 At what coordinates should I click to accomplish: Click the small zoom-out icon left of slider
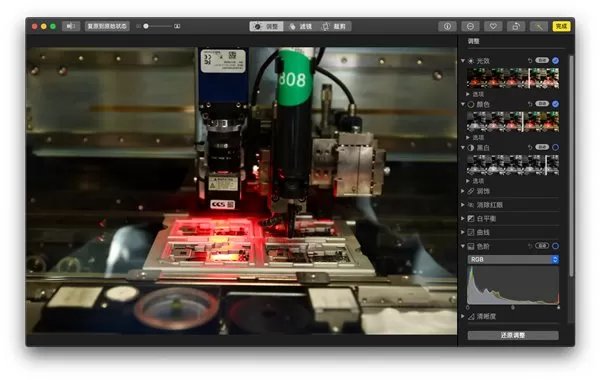[138, 26]
